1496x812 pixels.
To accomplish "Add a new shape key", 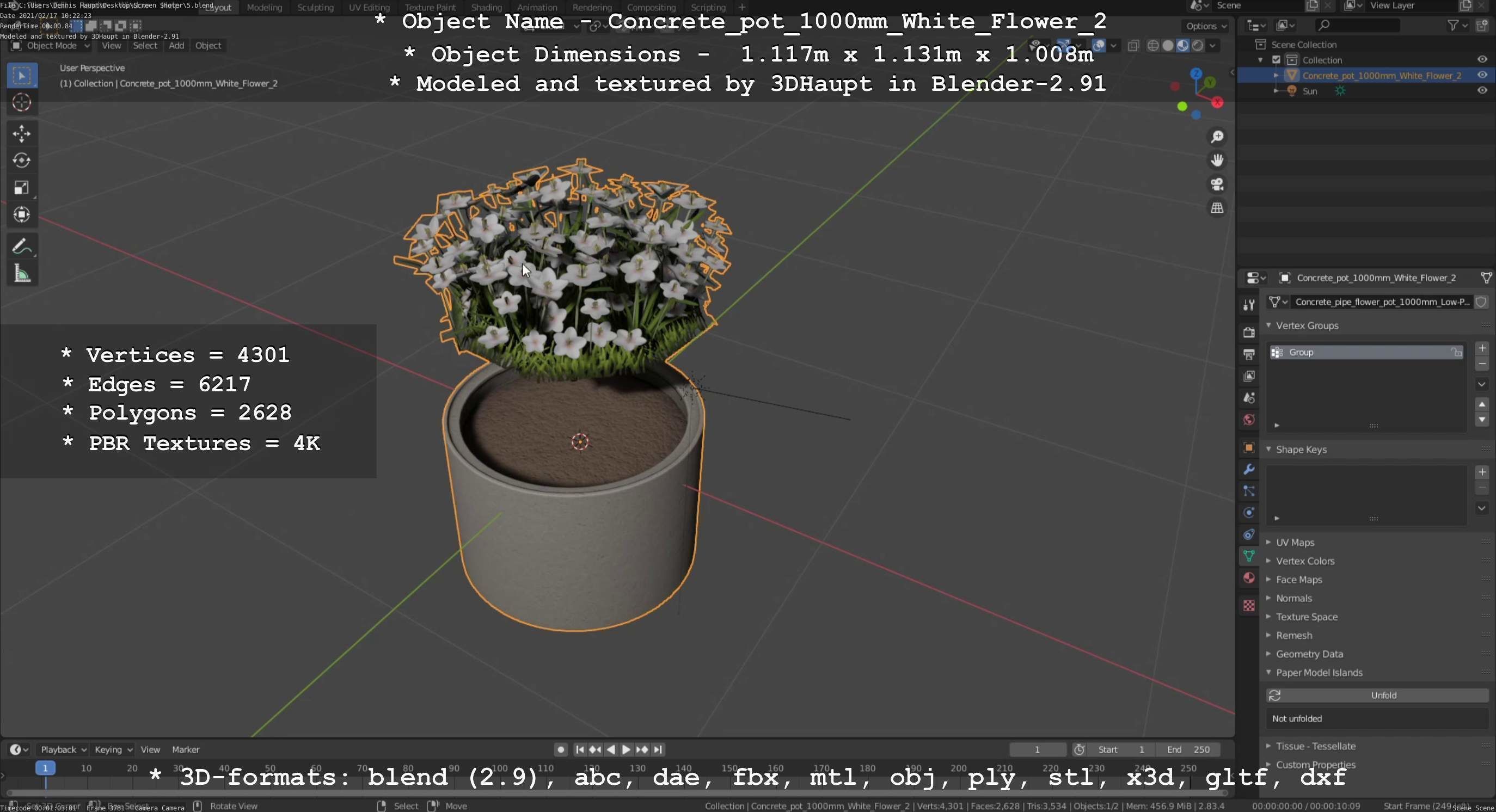I will coord(1482,472).
